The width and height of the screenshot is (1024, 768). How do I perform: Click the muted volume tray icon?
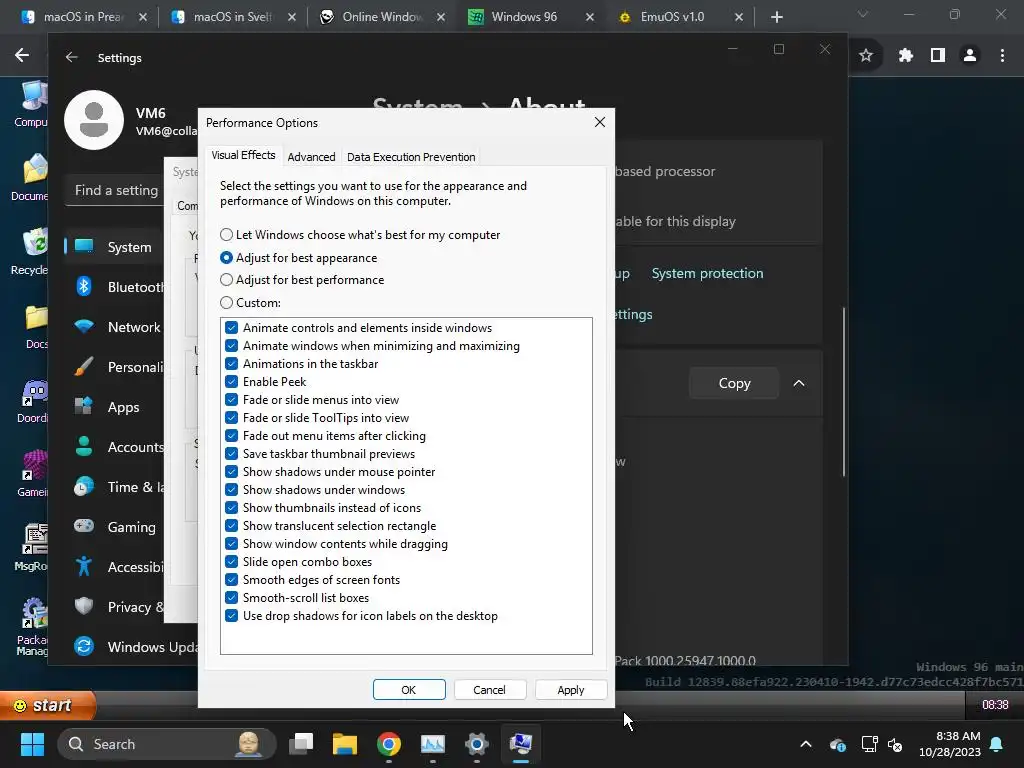pos(895,744)
